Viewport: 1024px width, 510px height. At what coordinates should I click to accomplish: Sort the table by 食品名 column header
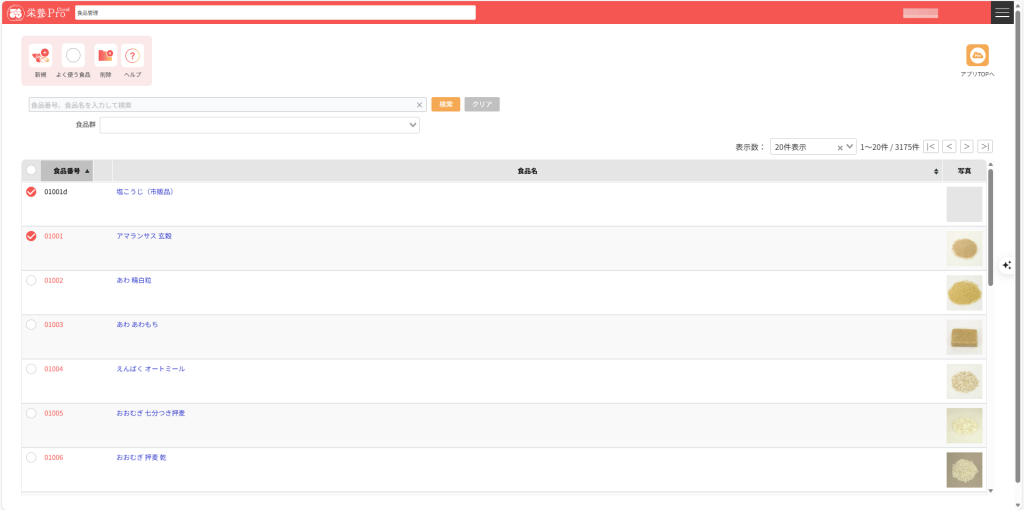(527, 171)
